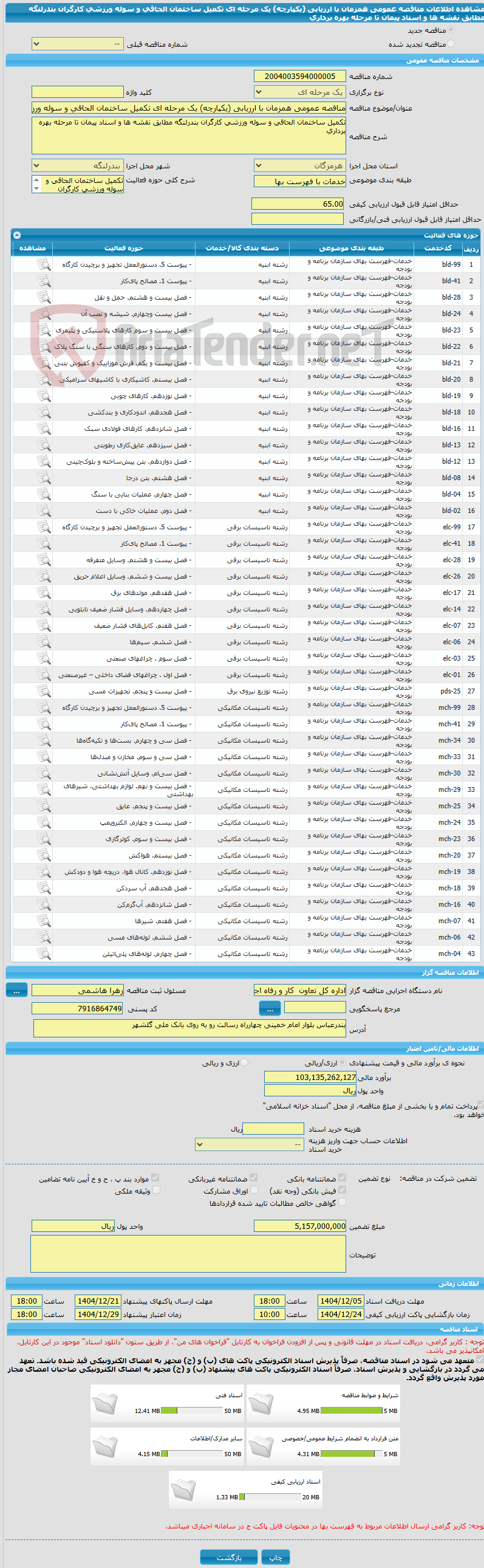This screenshot has height=1568, width=484.
Task: Open view icon for row bld-19
Action: tap(43, 396)
